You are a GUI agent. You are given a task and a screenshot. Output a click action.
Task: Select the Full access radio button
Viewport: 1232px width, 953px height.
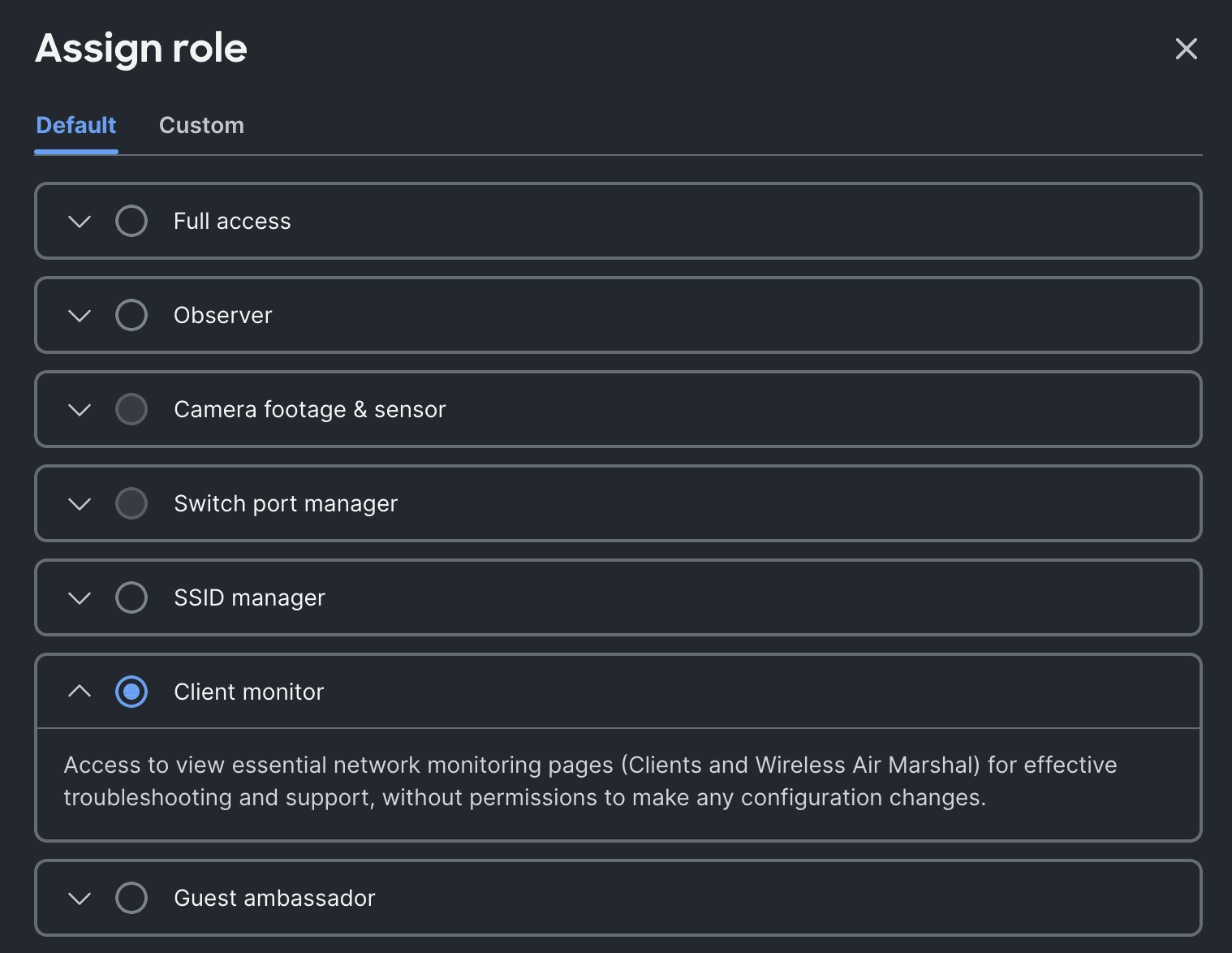pos(131,221)
